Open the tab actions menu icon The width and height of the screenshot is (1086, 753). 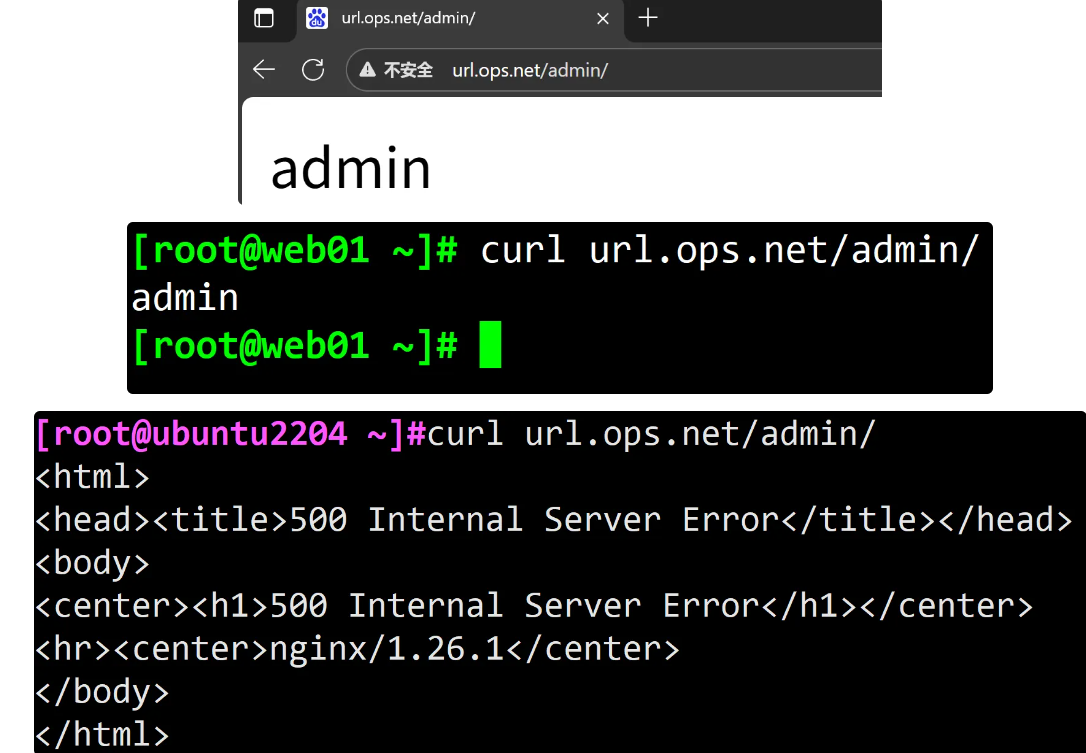(x=264, y=18)
